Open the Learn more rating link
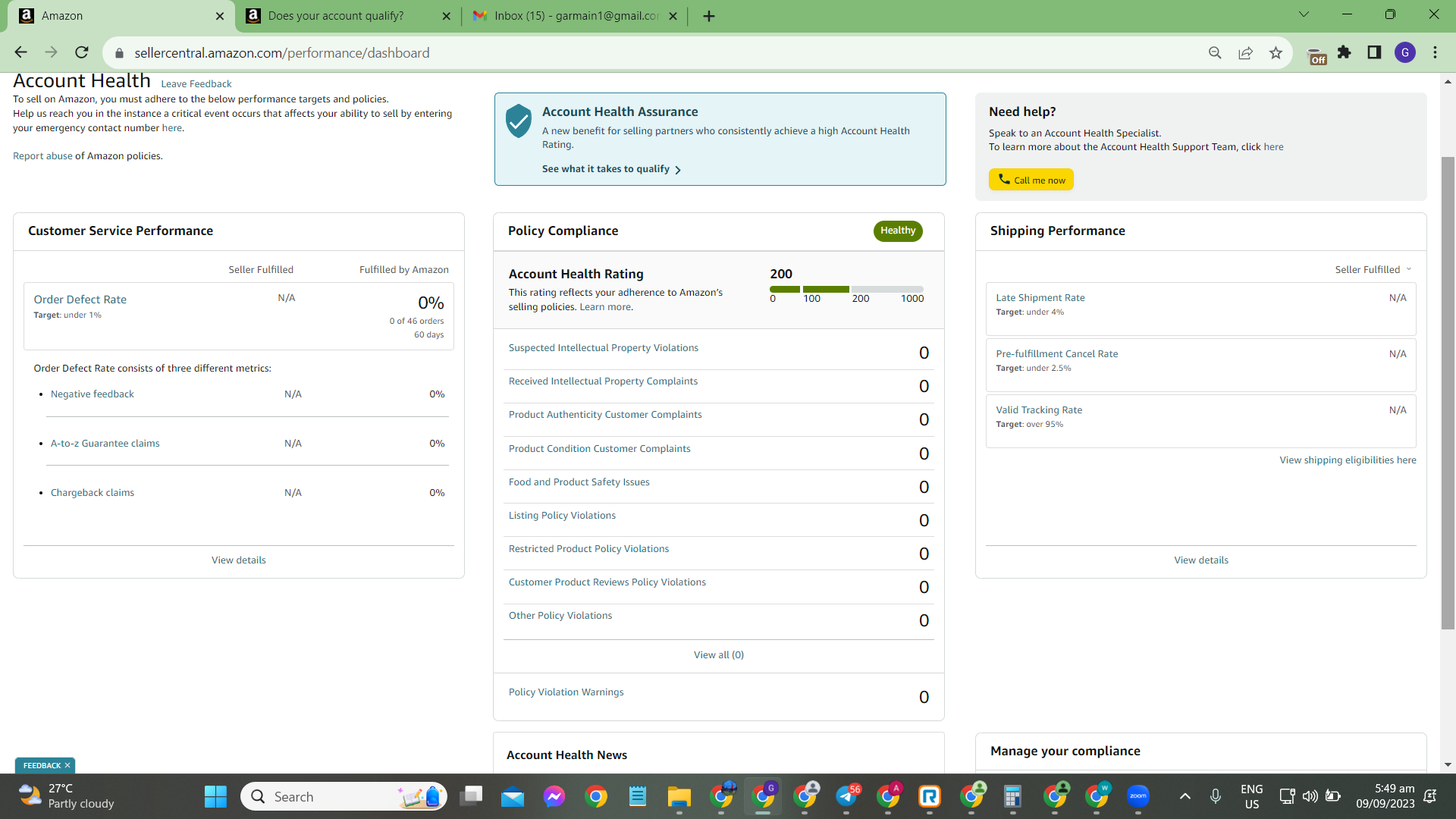 point(605,307)
